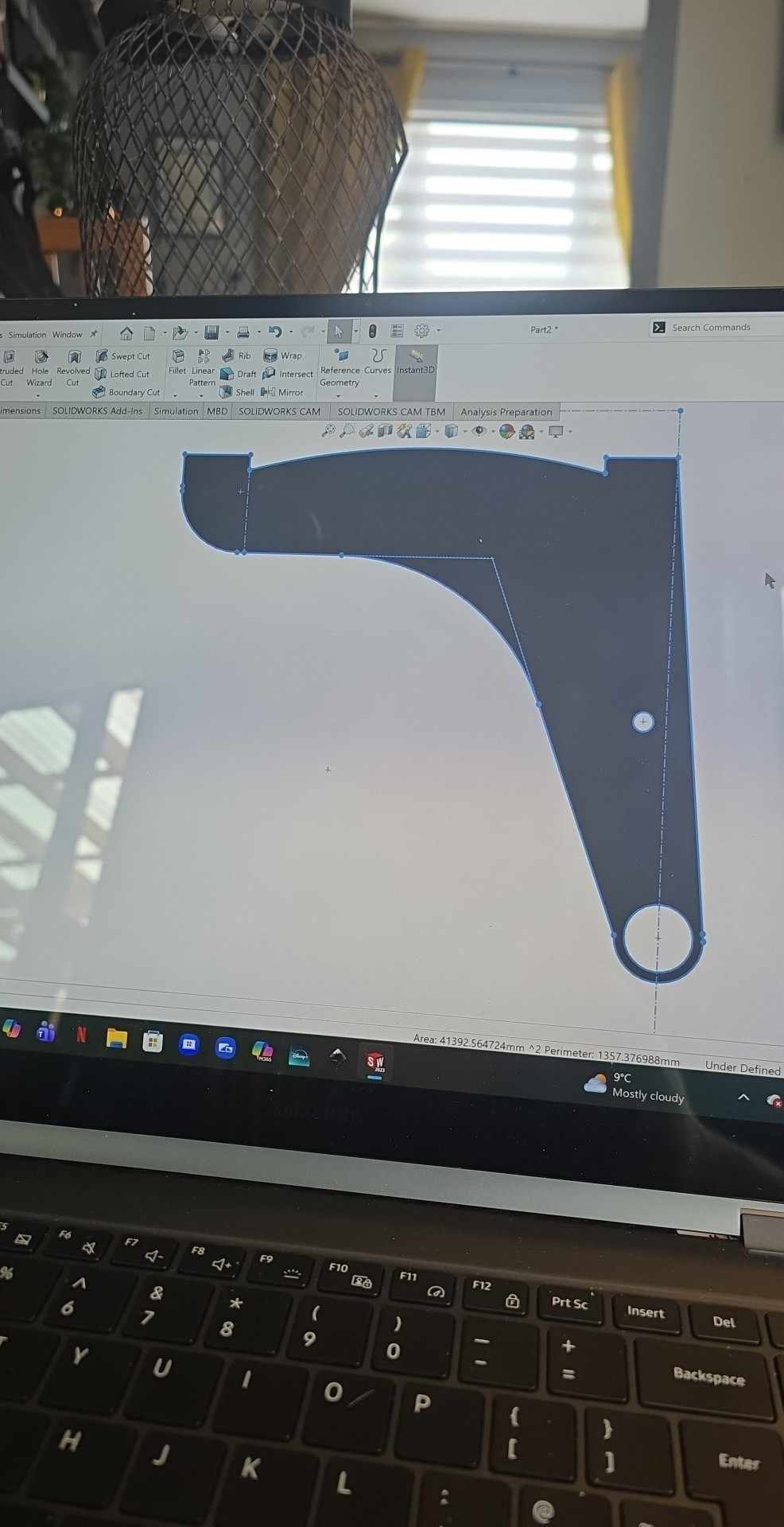Click the Under Defined status text
This screenshot has width=784, height=1527.
click(743, 1067)
